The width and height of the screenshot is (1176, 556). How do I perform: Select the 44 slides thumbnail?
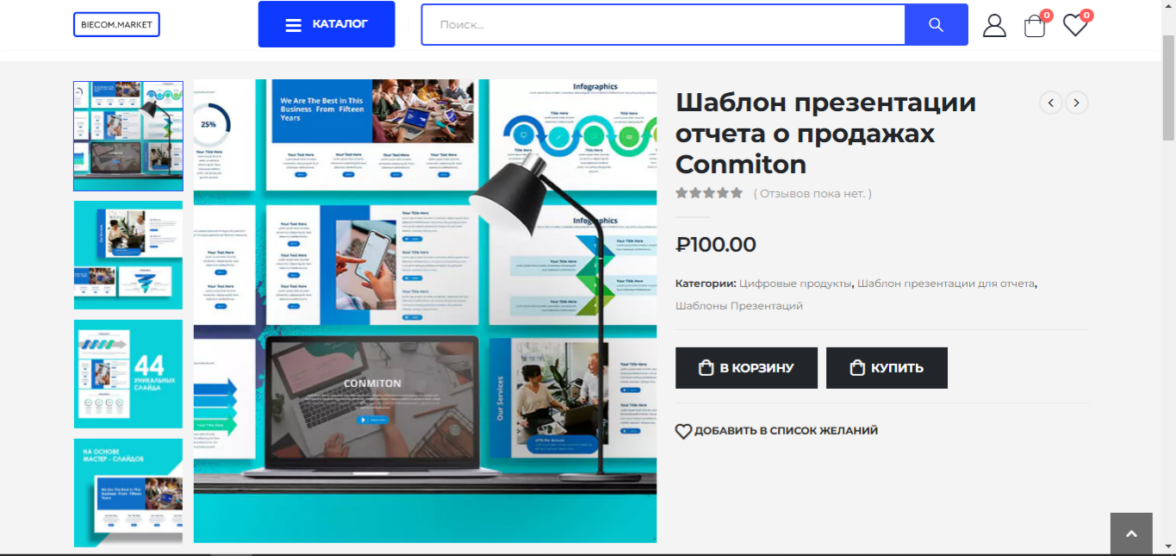click(x=128, y=374)
